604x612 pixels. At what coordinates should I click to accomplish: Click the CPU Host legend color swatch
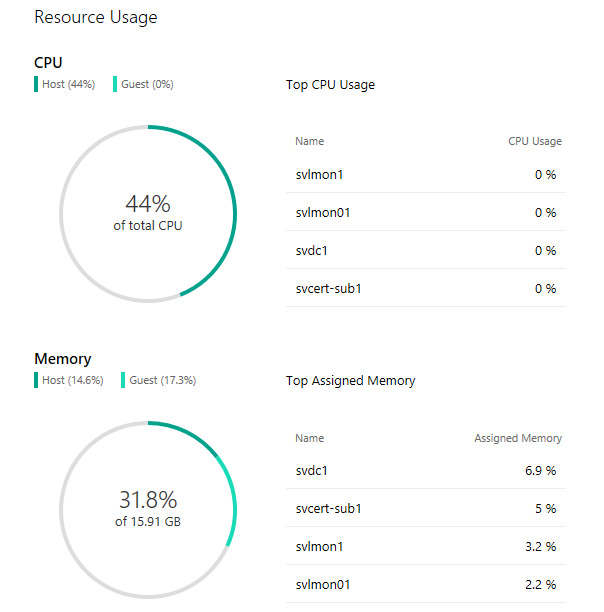36,84
